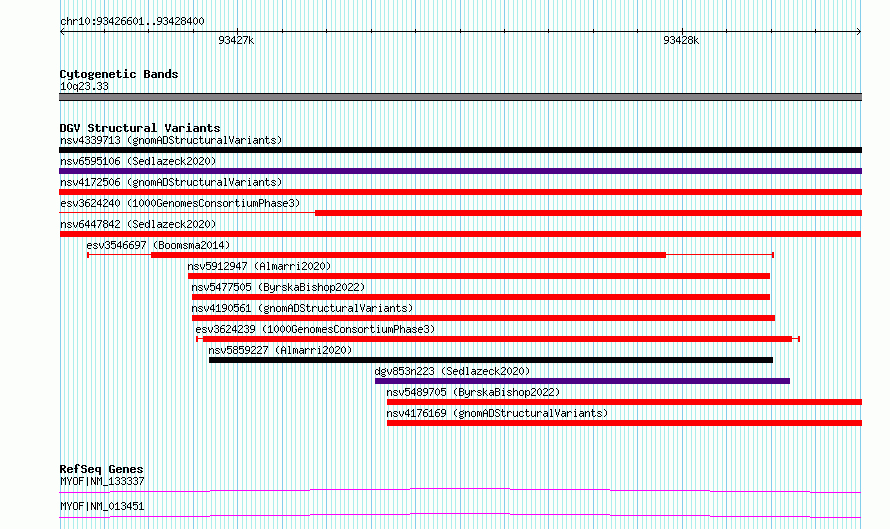Click the red bar of nsv6447842
Image resolution: width=890 pixels, height=529 pixels.
[460, 234]
